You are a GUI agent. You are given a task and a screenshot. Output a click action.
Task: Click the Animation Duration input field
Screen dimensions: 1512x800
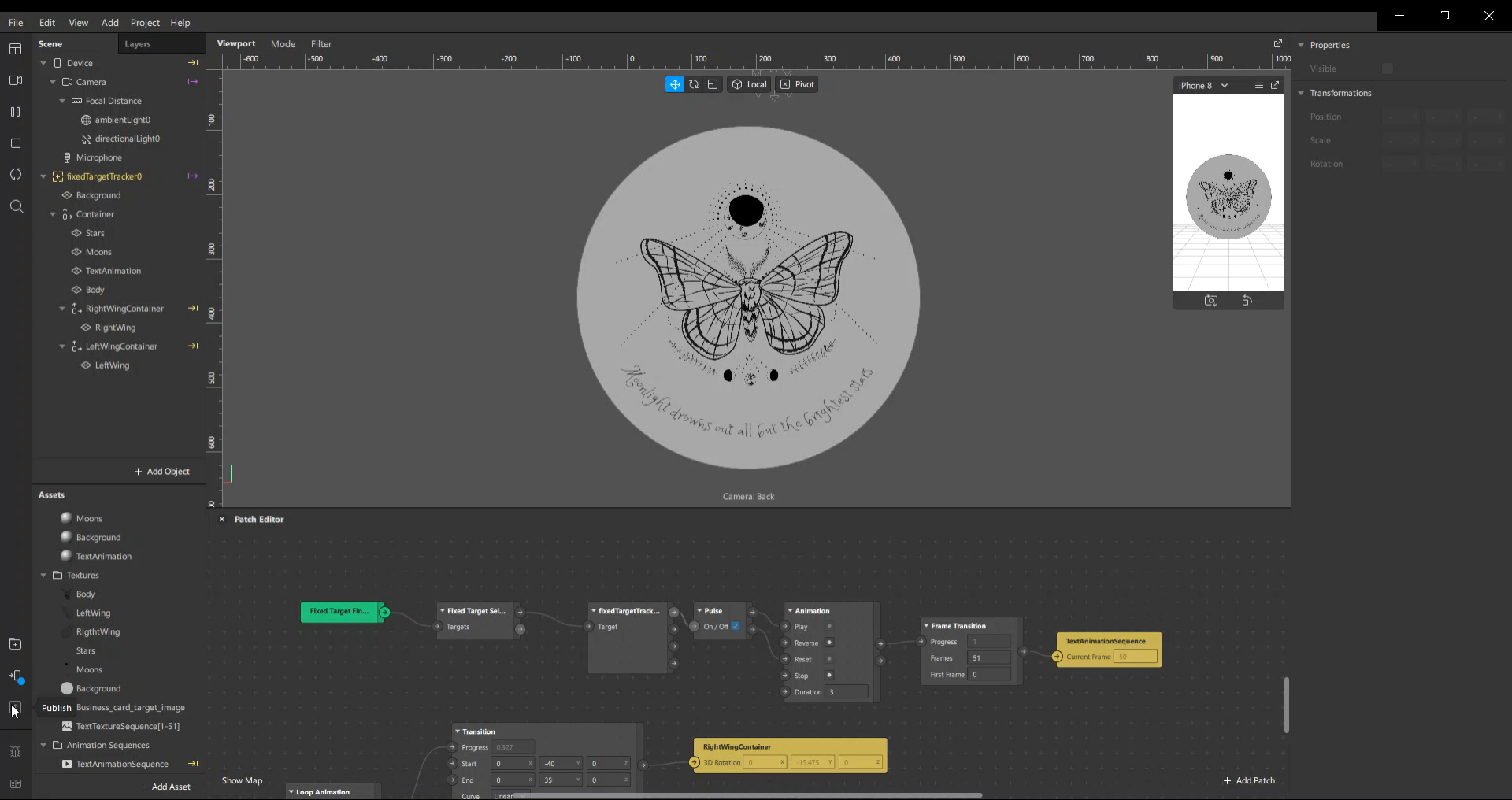[x=847, y=692]
